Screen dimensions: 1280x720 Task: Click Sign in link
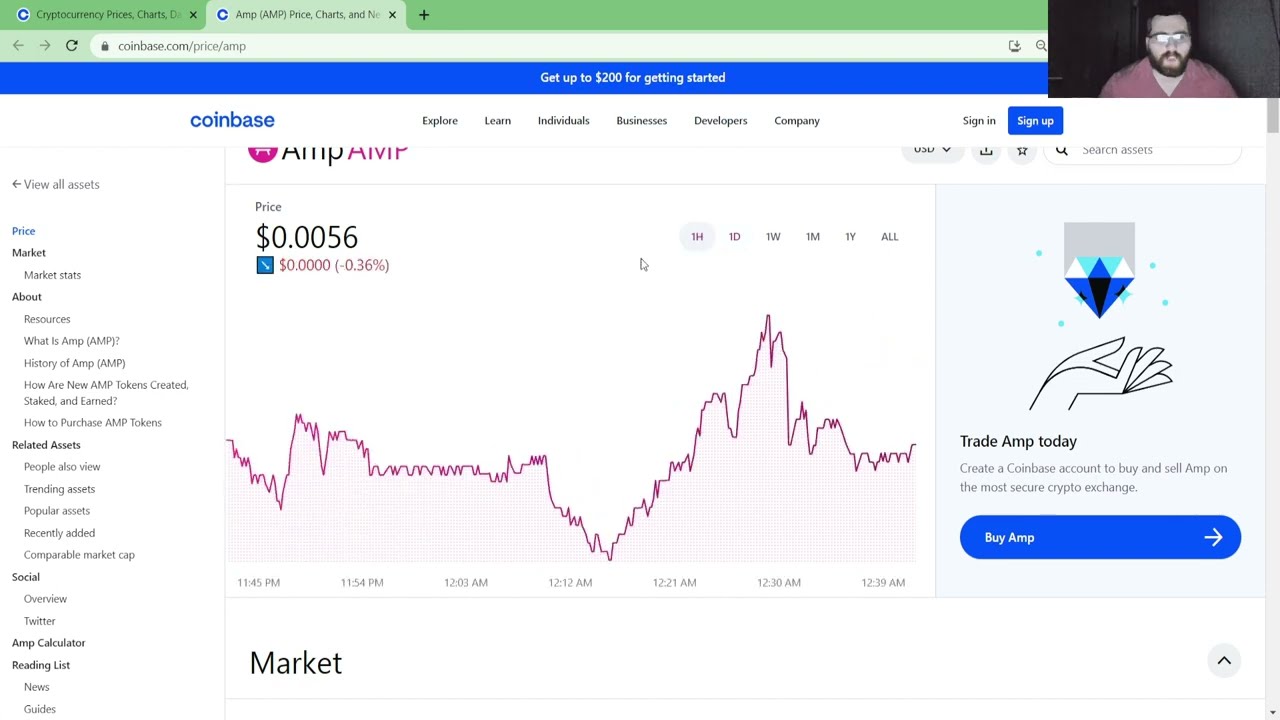click(x=979, y=121)
